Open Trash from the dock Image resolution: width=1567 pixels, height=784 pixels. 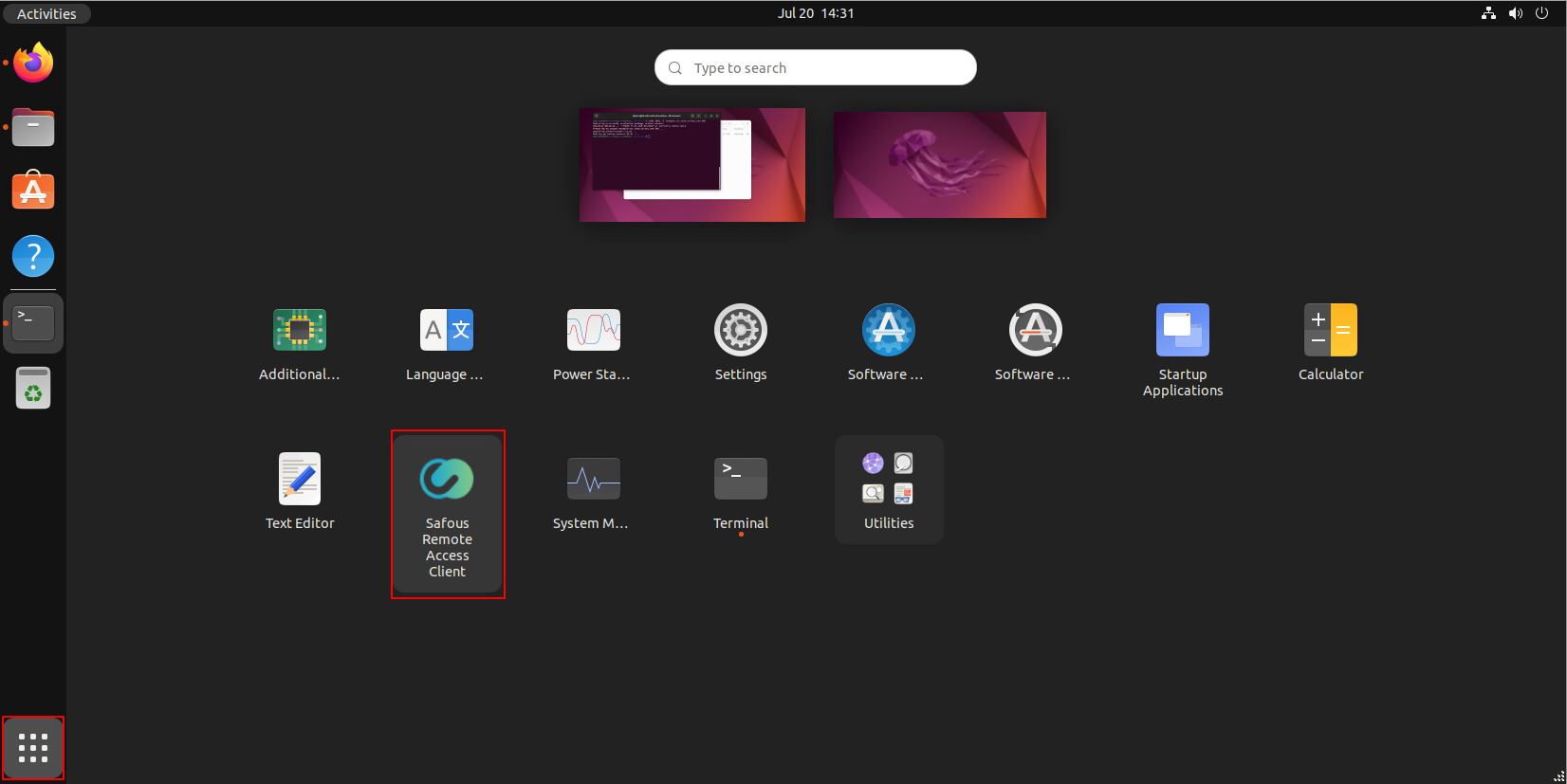(x=33, y=389)
